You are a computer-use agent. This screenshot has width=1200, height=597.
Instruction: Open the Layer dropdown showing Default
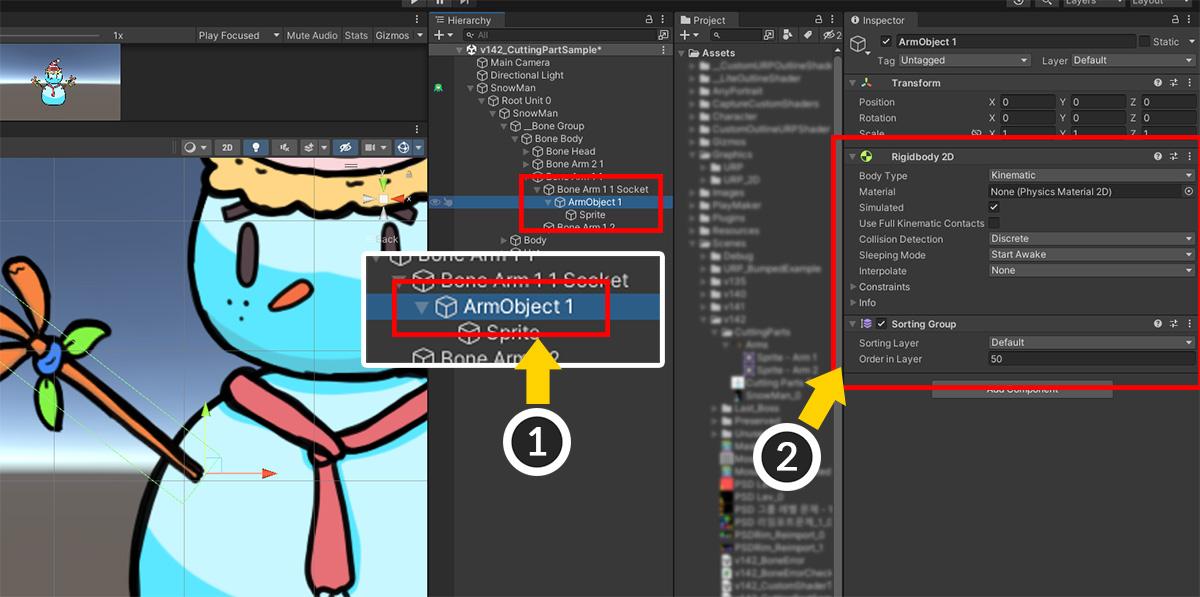coord(1132,60)
